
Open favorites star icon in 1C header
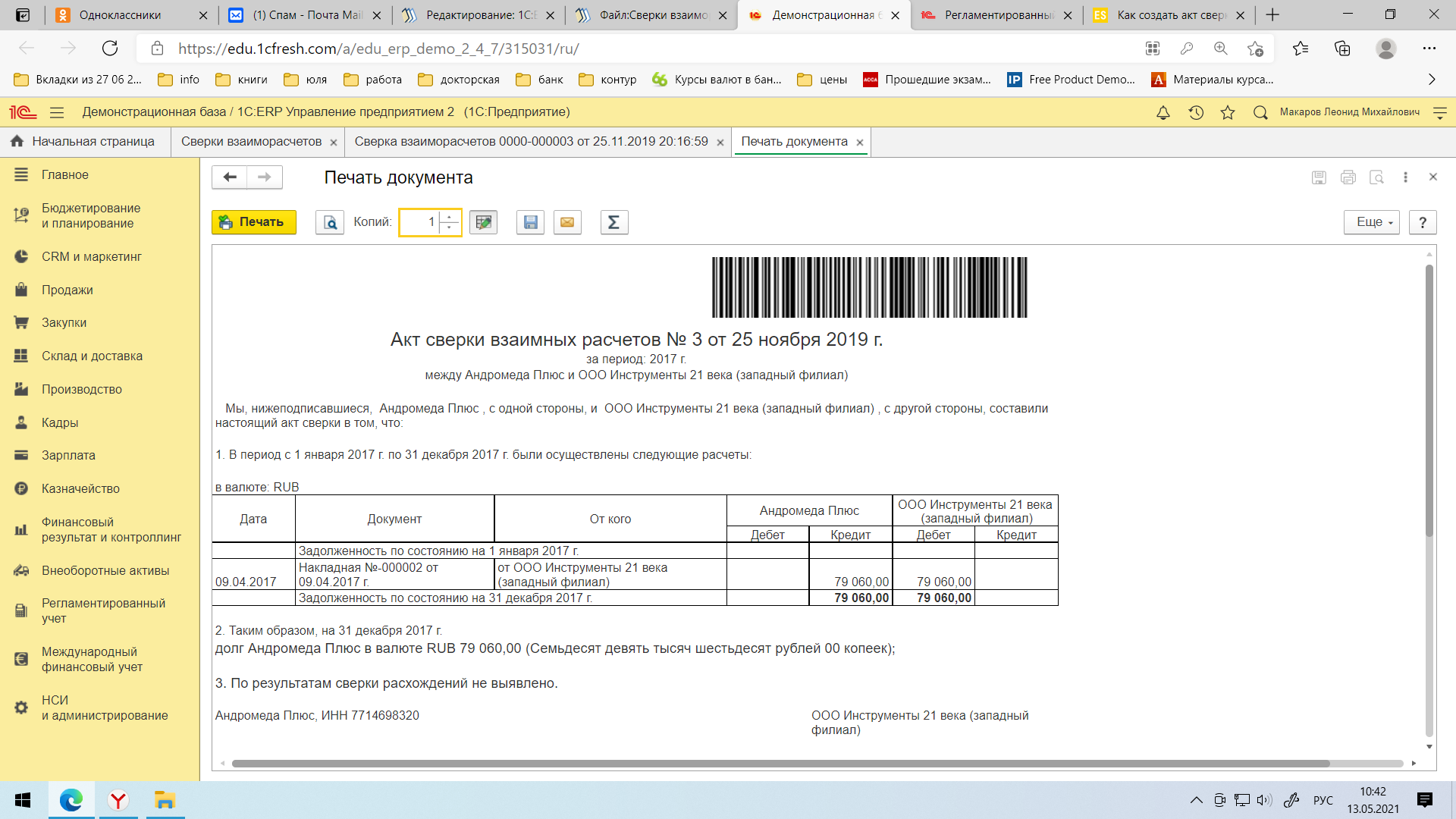1228,112
